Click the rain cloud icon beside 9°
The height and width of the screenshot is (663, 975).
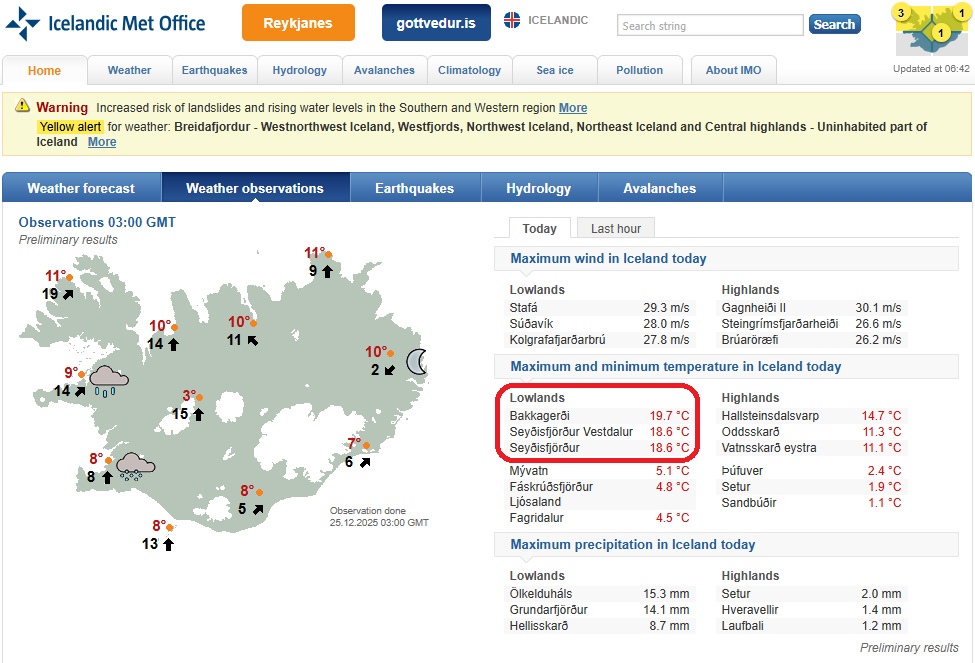[x=108, y=379]
